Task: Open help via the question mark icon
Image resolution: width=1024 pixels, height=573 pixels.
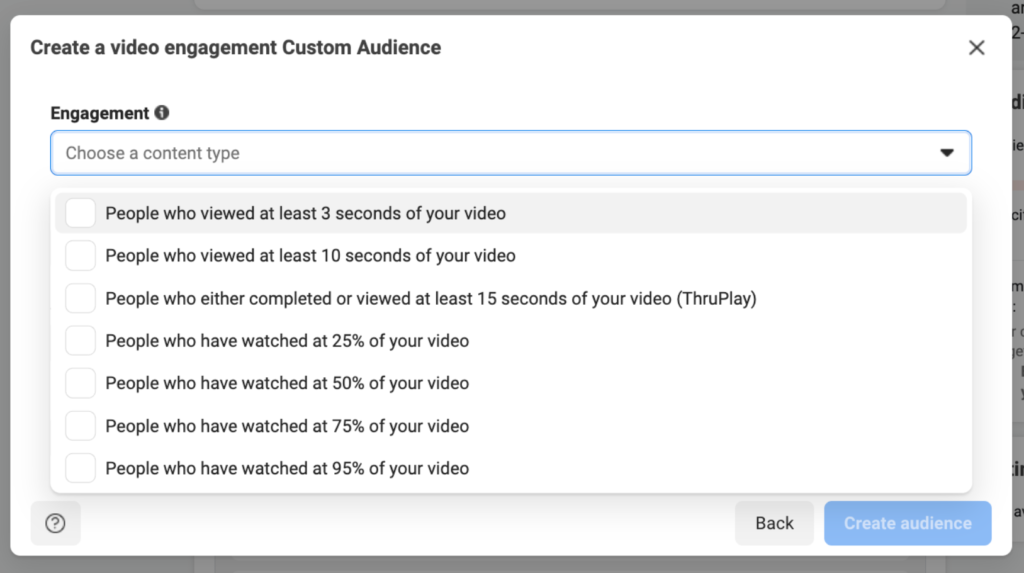Action: (55, 523)
